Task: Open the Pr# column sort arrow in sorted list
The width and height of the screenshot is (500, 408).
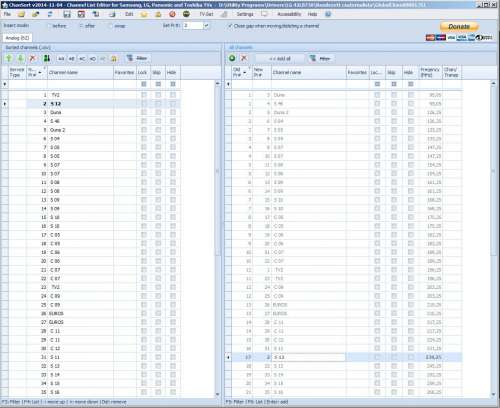Action: coord(40,72)
